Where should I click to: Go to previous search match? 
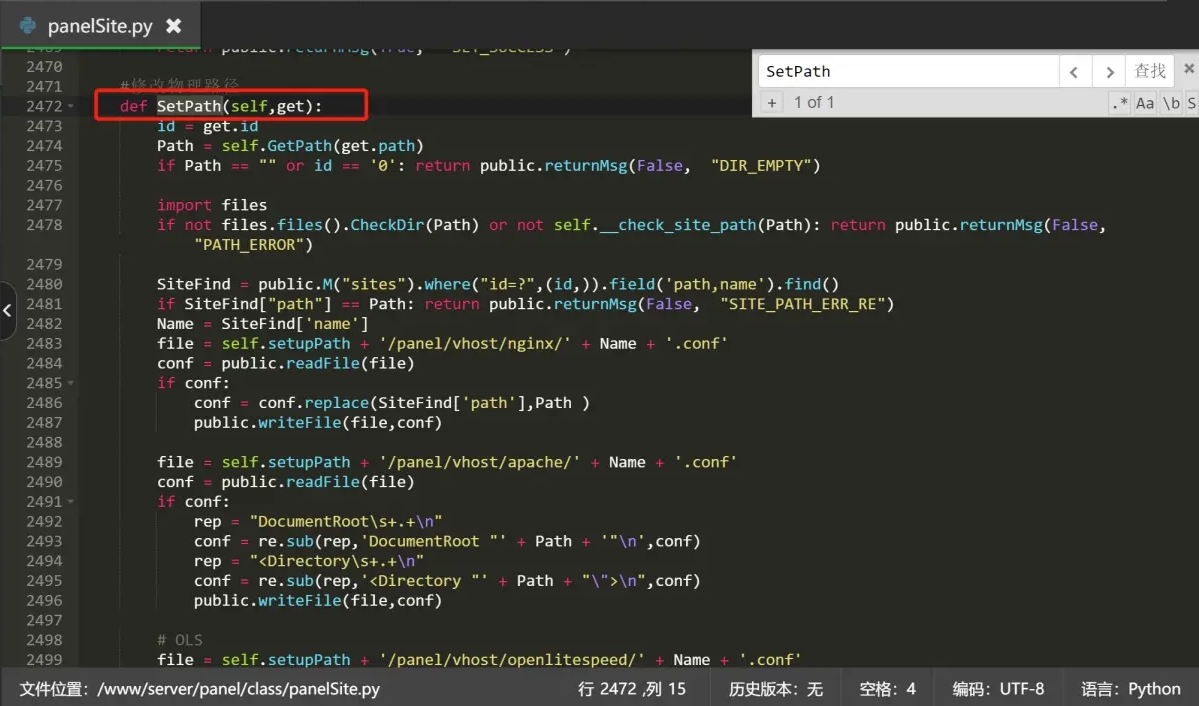(1074, 71)
